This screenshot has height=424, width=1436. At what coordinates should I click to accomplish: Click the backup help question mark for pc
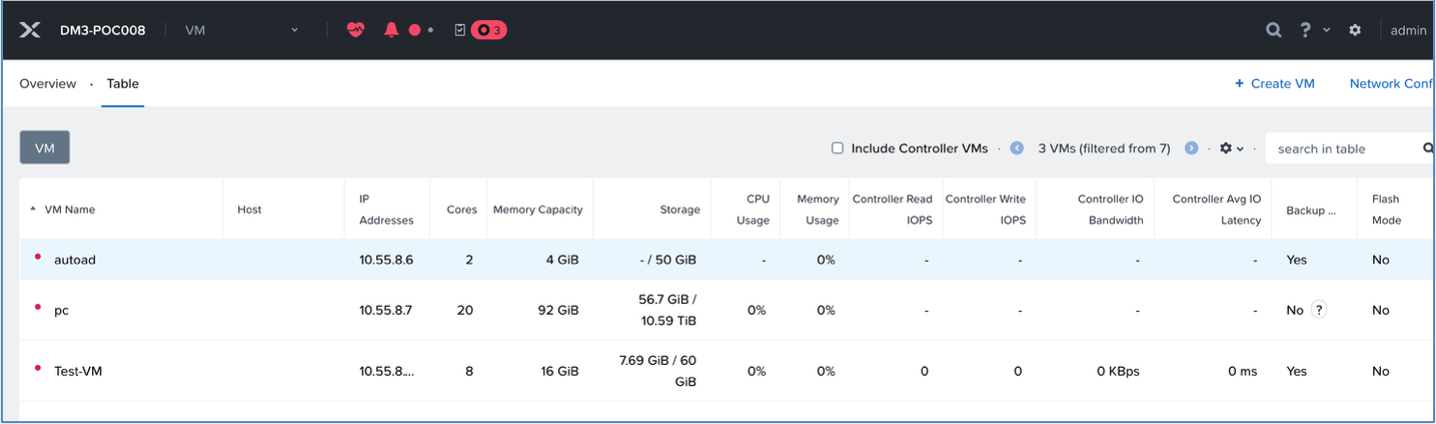[1319, 310]
